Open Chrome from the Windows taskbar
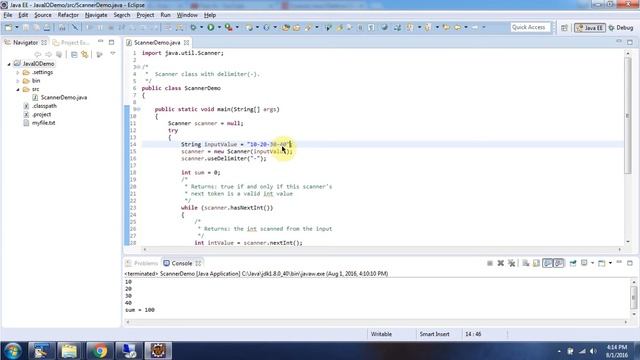 click(x=99, y=351)
